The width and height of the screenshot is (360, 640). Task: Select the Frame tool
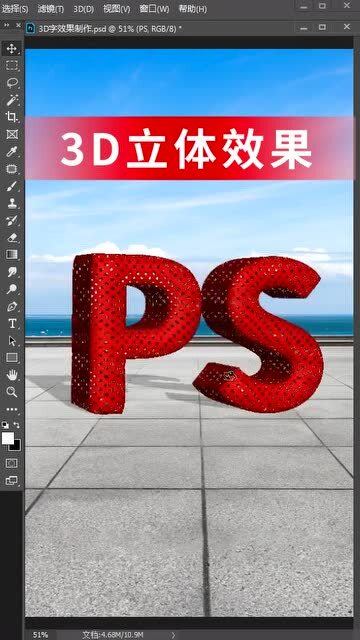point(12,134)
